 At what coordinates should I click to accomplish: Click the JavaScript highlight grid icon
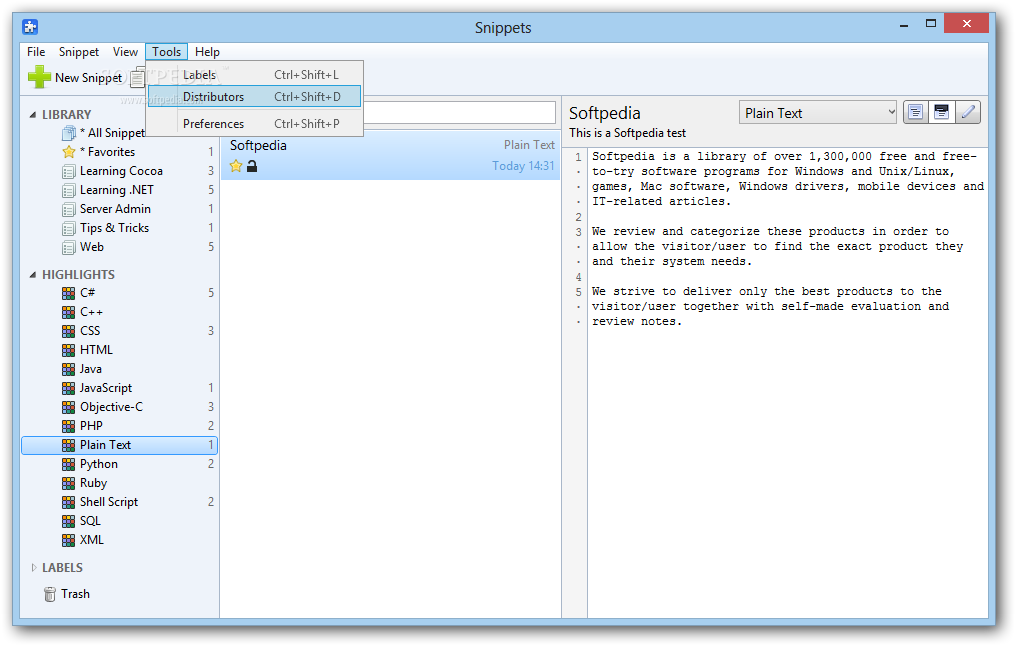pos(68,388)
